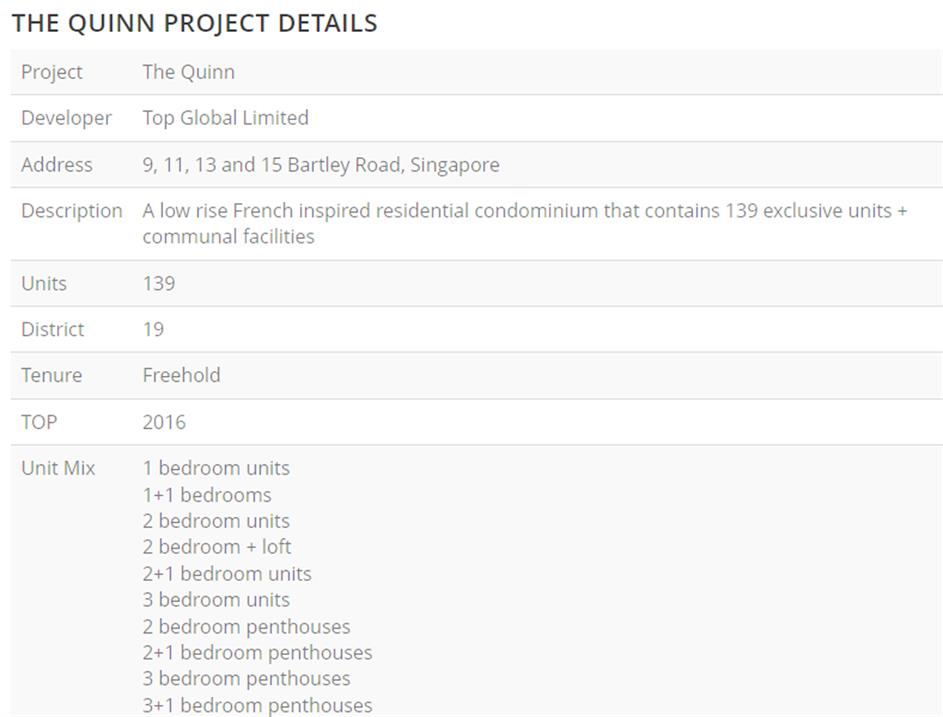Screen dimensions: 943x717
Task: Click the '3+1 bedroom penthouses' entry
Action: [257, 705]
